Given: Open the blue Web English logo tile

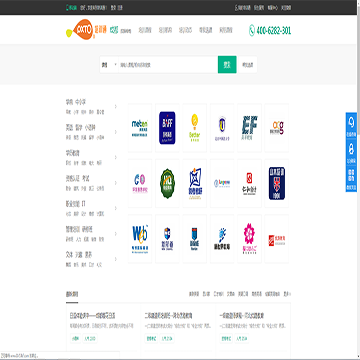Looking at the screenshot, I should (x=140, y=239).
